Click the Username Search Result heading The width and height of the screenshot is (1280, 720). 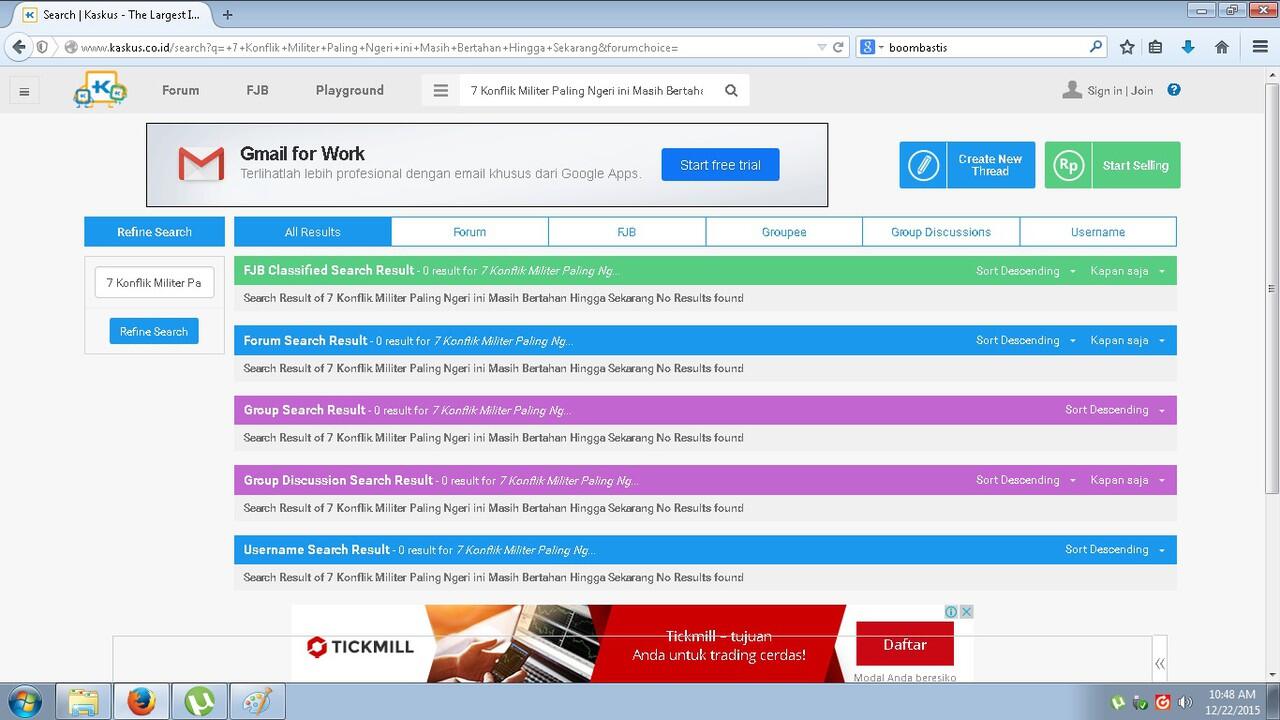[x=317, y=549]
